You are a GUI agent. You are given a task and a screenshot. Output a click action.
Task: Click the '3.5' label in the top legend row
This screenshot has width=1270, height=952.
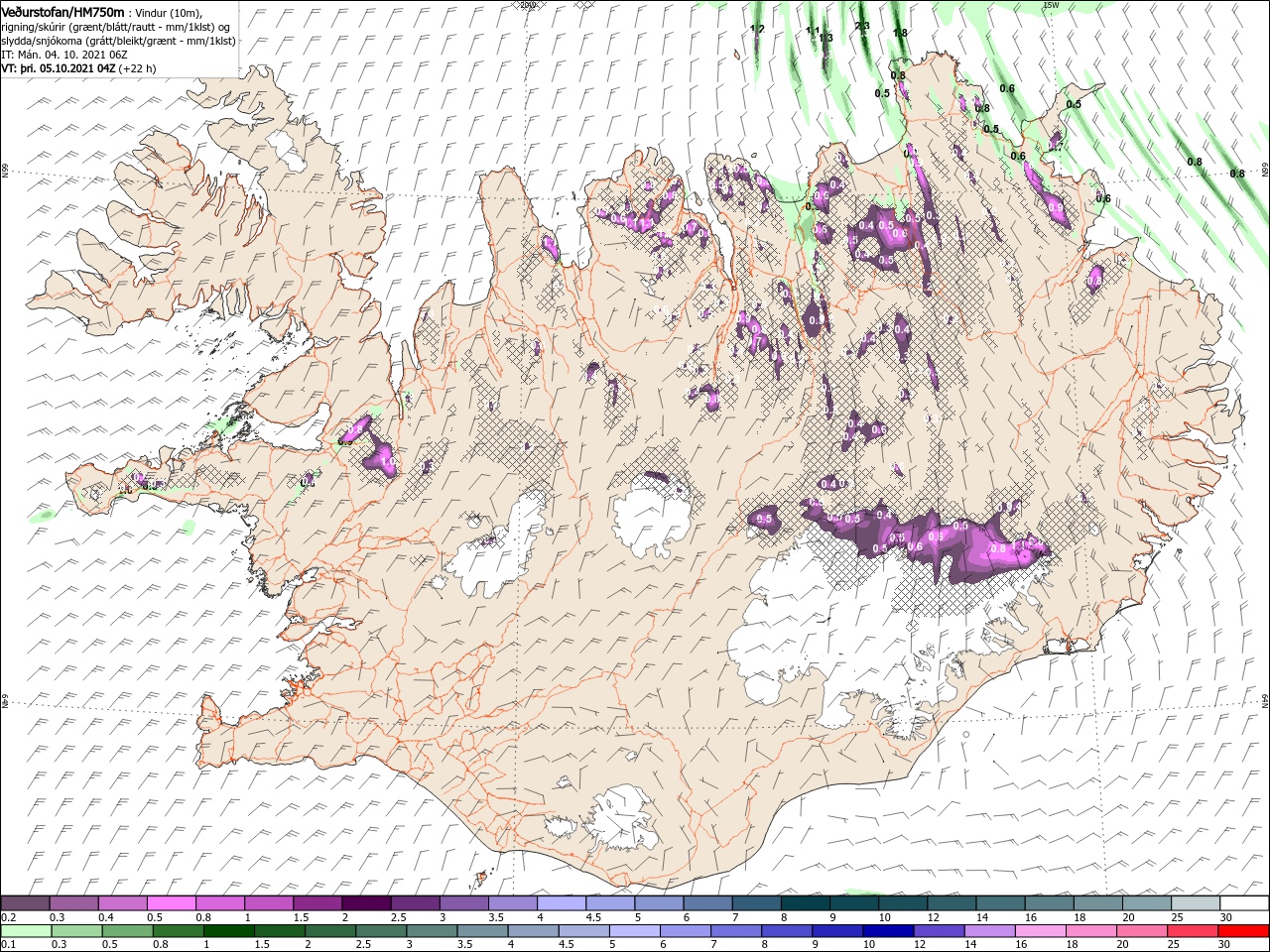[496, 917]
